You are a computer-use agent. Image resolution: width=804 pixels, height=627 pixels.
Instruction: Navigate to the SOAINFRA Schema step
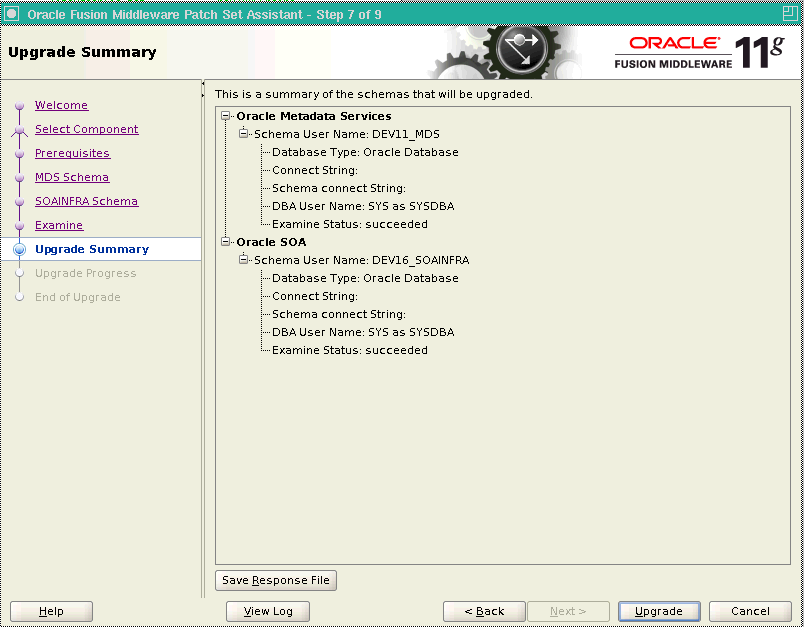click(87, 201)
